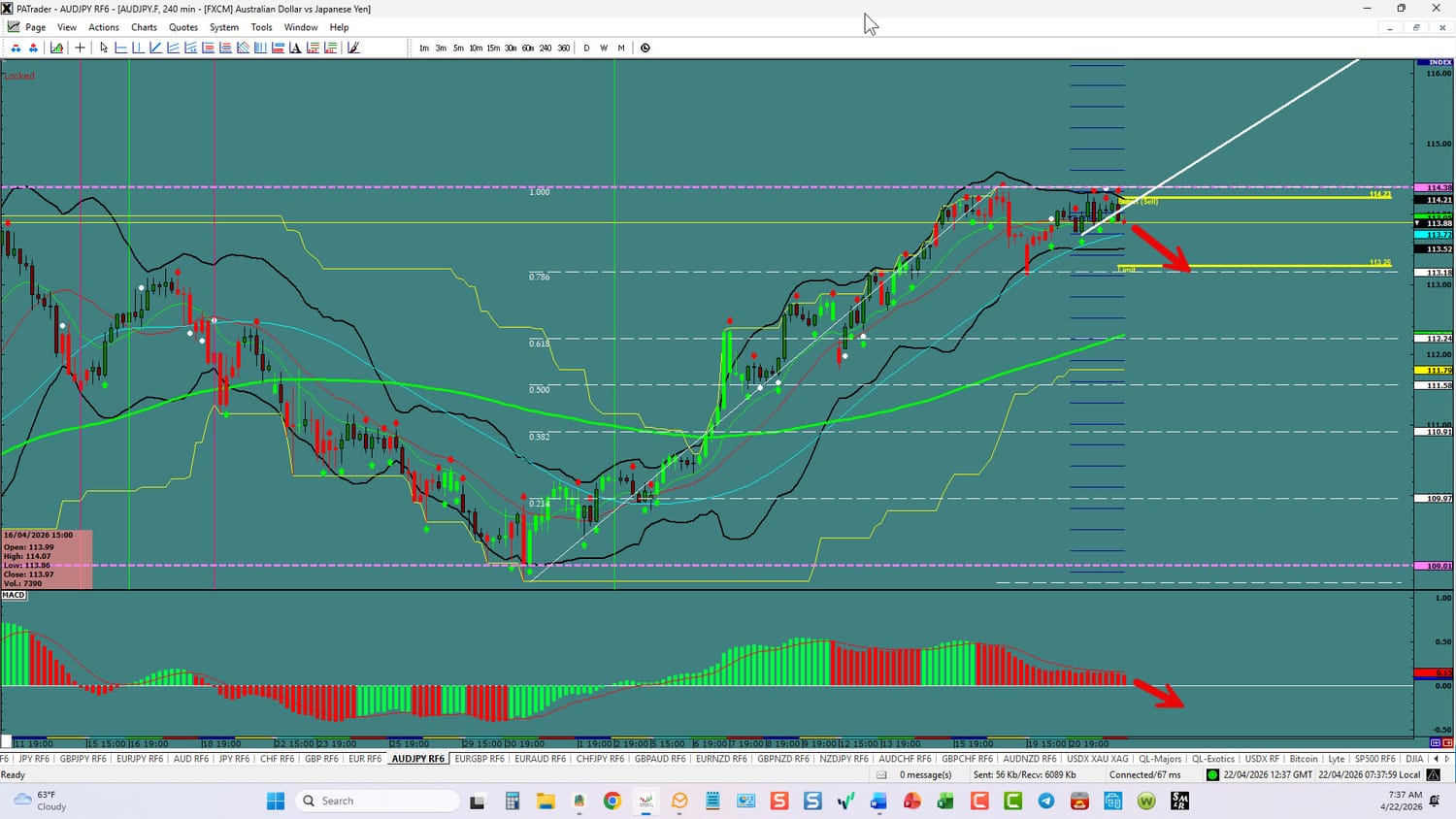Switch chart to 240 minute timeframe

click(x=546, y=48)
